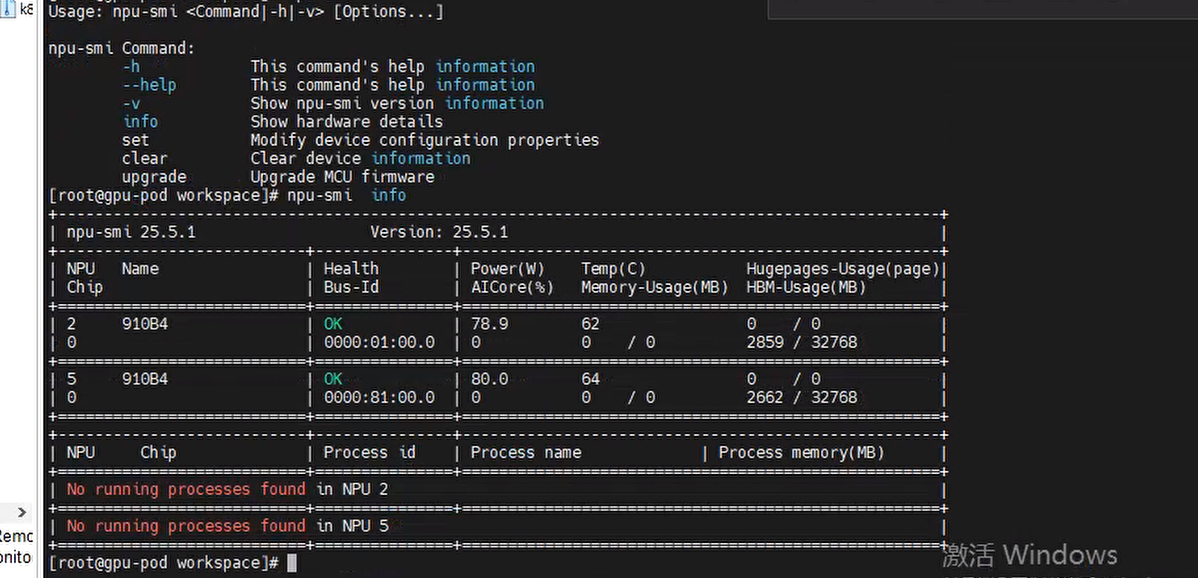
Task: Select 'Show npu-smi version information' description
Action: pos(397,103)
